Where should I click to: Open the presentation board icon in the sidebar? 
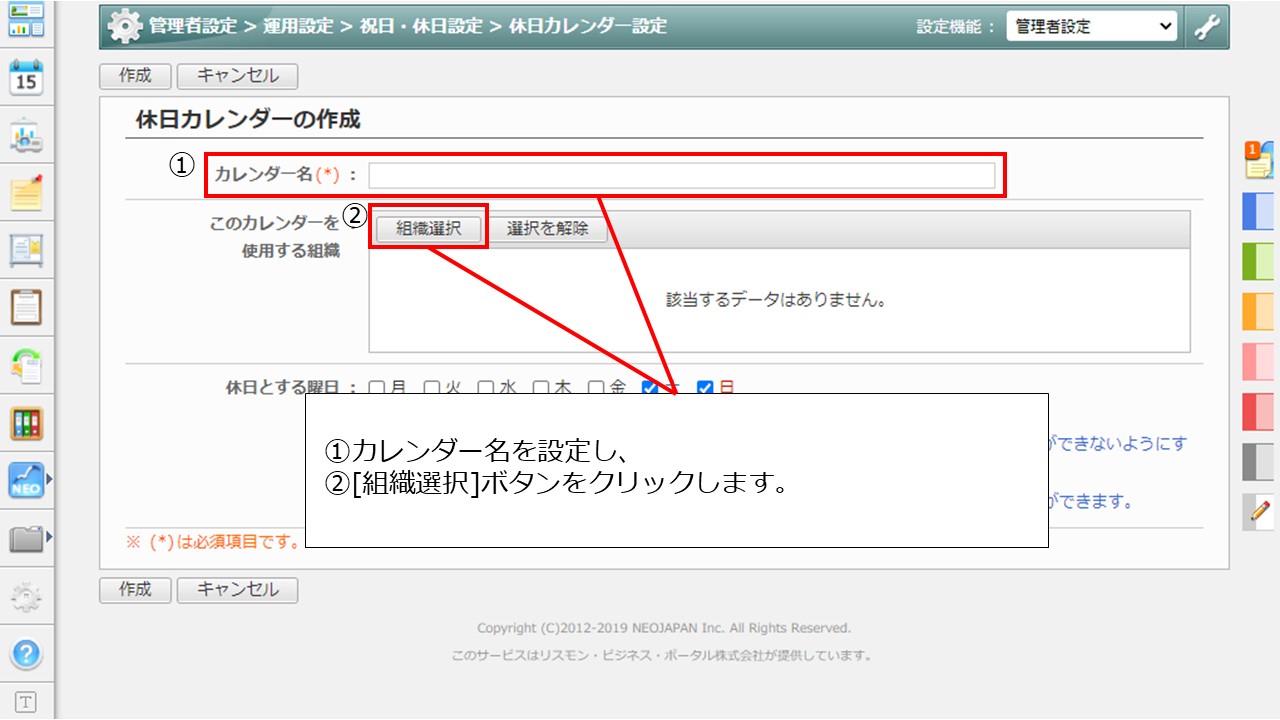26,135
